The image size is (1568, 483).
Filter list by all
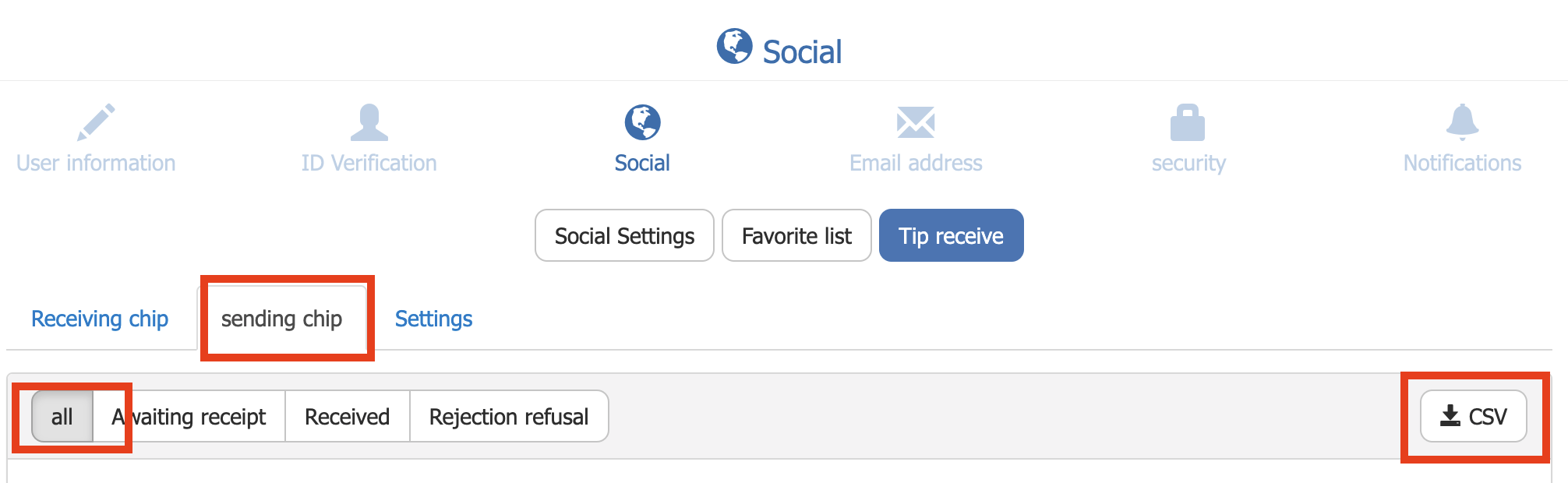point(62,417)
